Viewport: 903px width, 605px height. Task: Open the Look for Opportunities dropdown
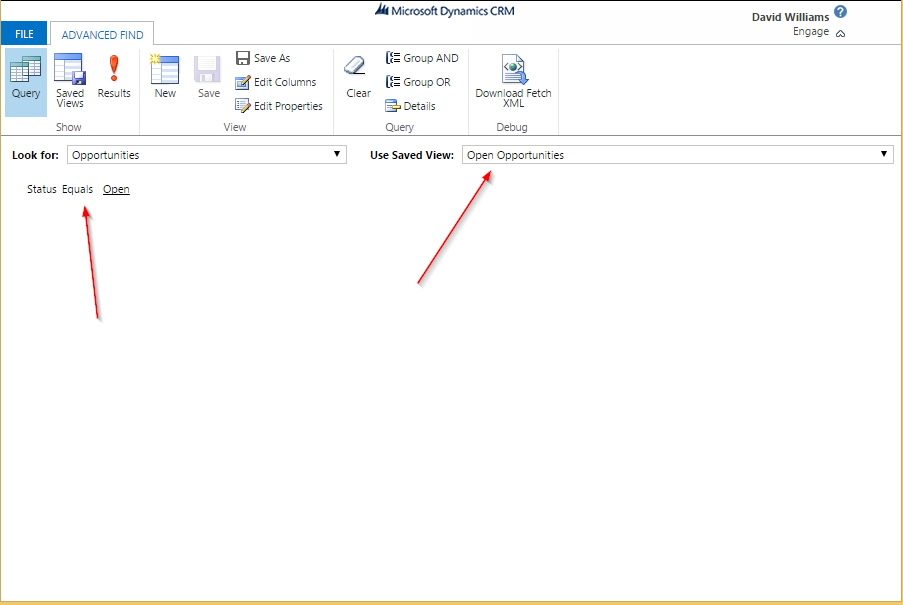tap(207, 155)
